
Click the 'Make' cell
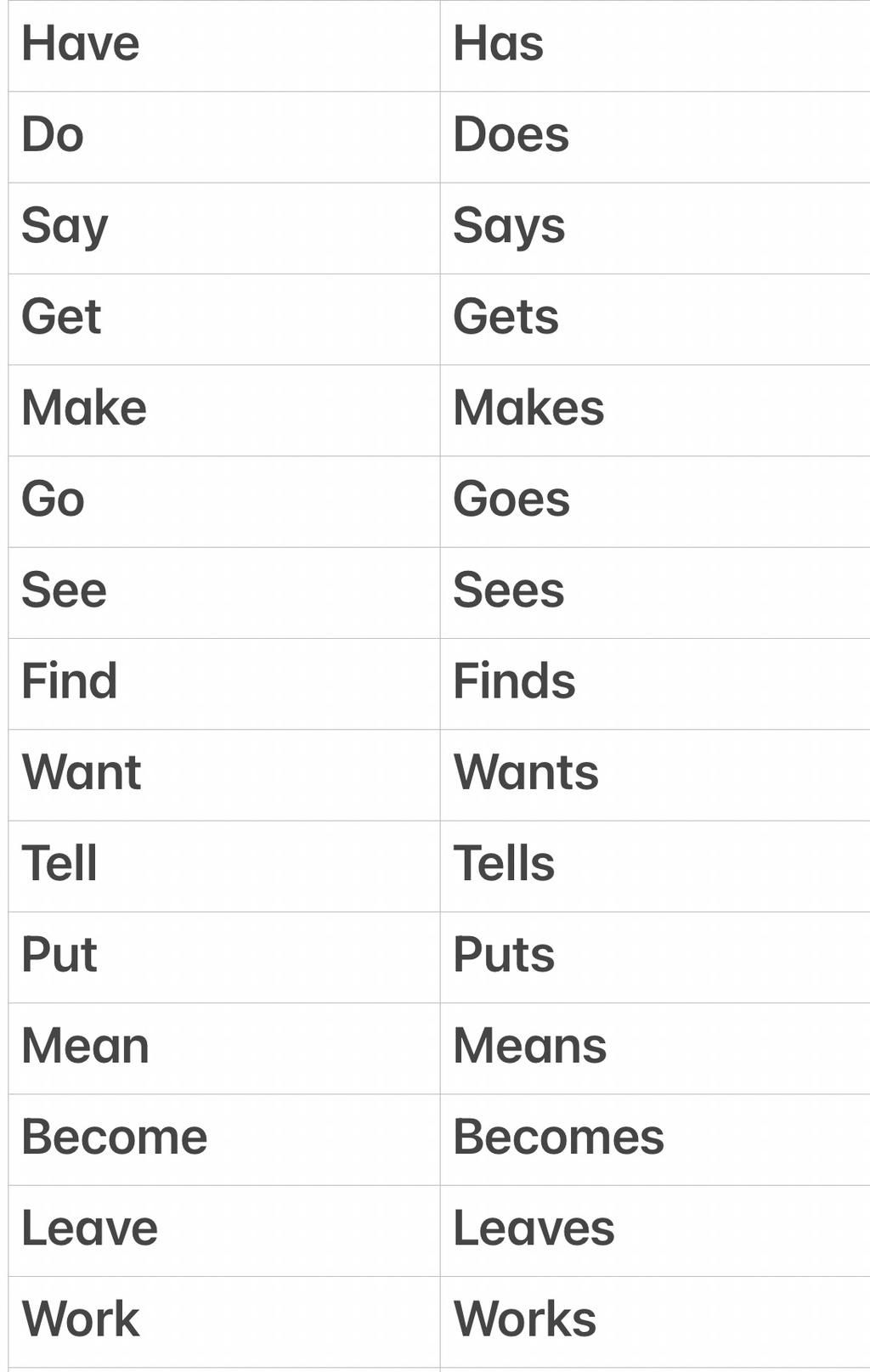coord(224,410)
